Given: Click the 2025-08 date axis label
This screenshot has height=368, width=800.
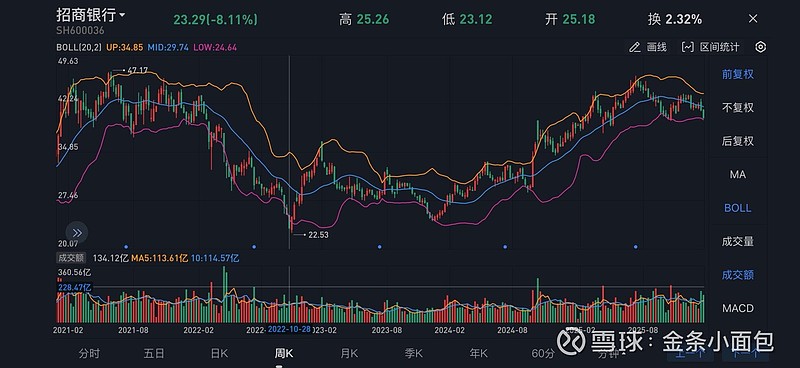Looking at the screenshot, I should pos(642,330).
